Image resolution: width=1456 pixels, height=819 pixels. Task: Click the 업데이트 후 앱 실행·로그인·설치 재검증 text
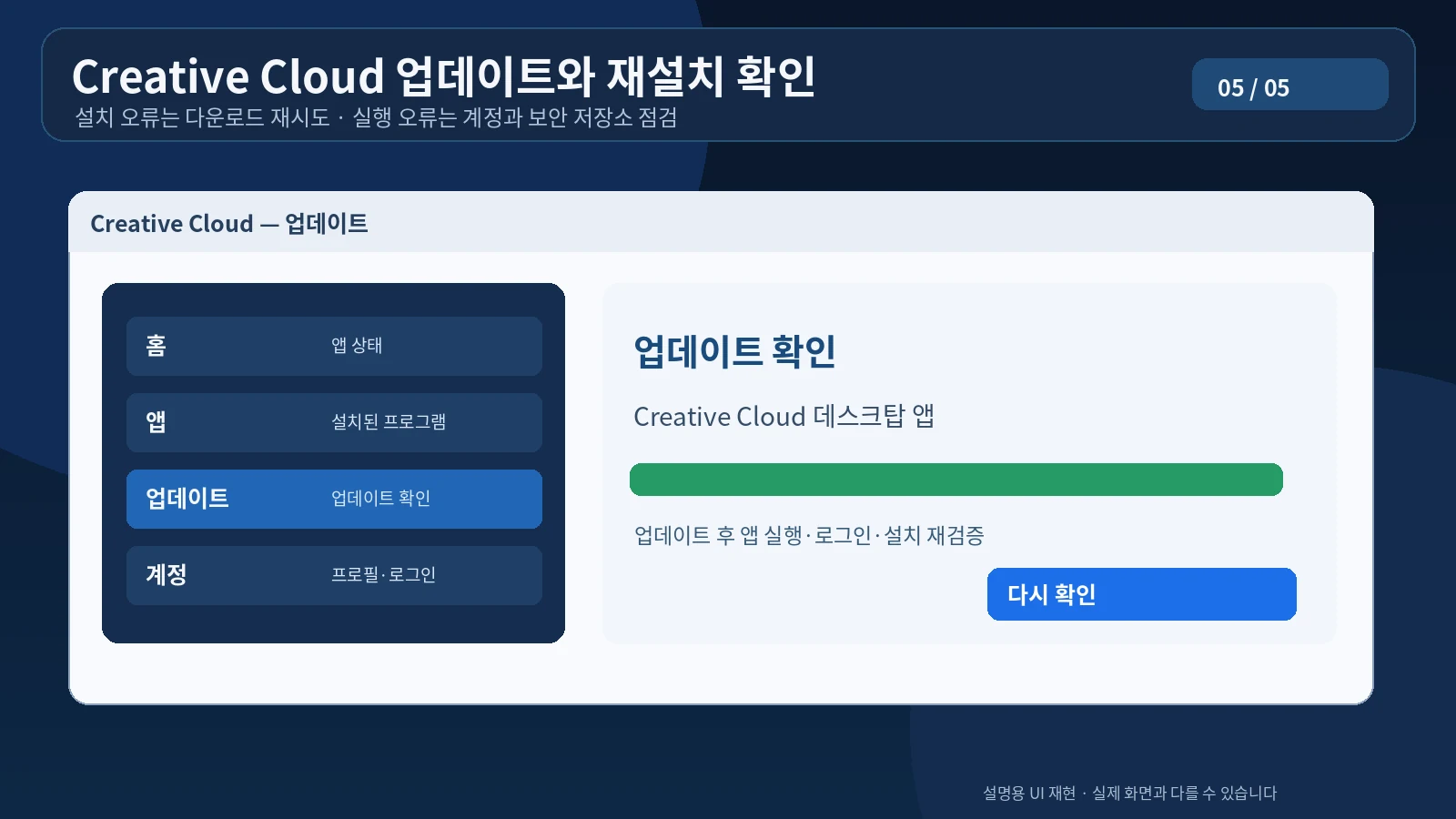coord(809,535)
